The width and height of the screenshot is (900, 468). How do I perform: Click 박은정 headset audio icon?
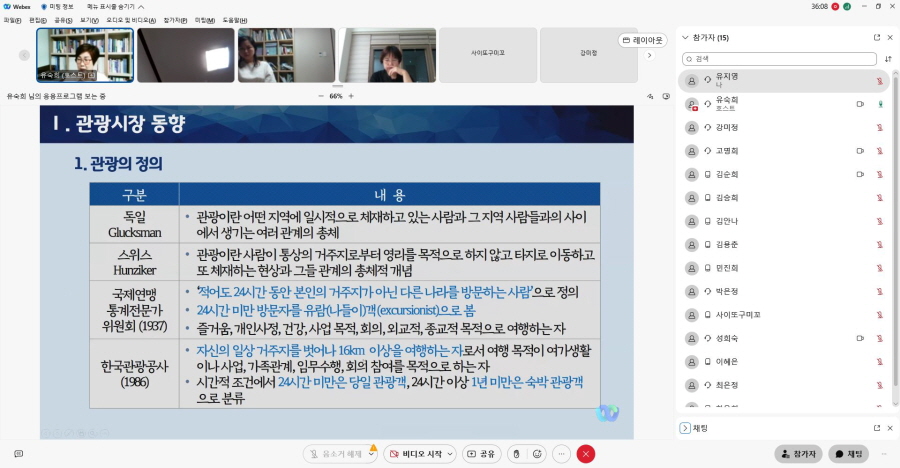[708, 292]
